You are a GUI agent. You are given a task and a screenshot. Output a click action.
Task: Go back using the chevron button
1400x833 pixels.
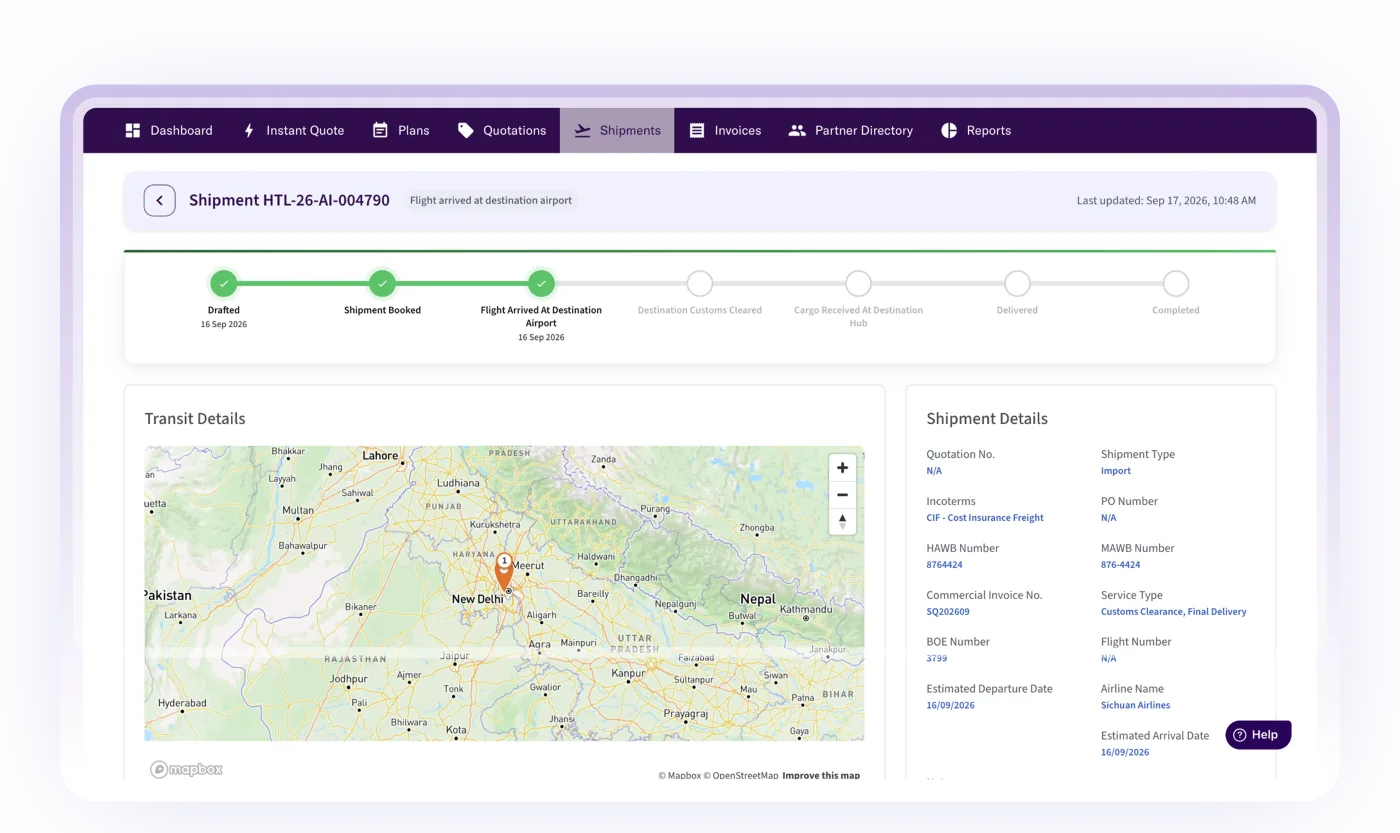coord(160,200)
